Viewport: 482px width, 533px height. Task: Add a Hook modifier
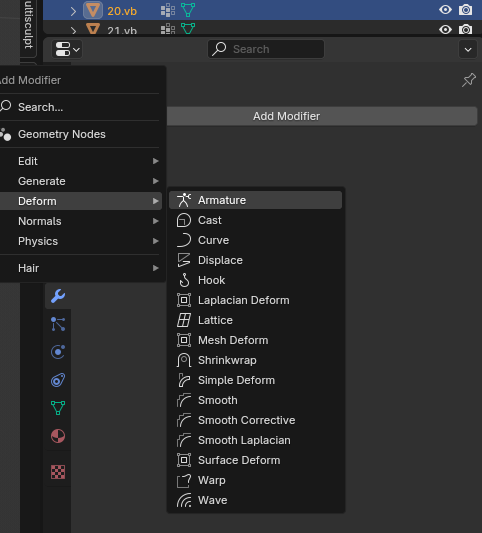(x=256, y=280)
